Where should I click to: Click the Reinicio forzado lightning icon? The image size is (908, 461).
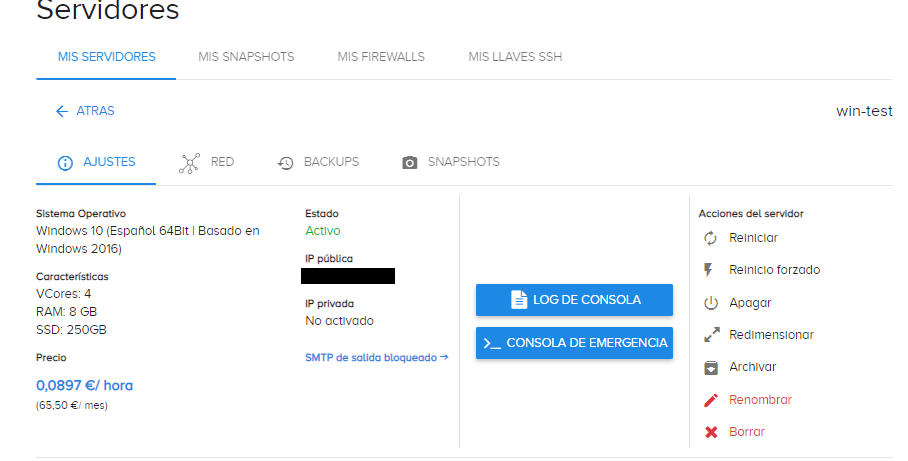(x=708, y=270)
